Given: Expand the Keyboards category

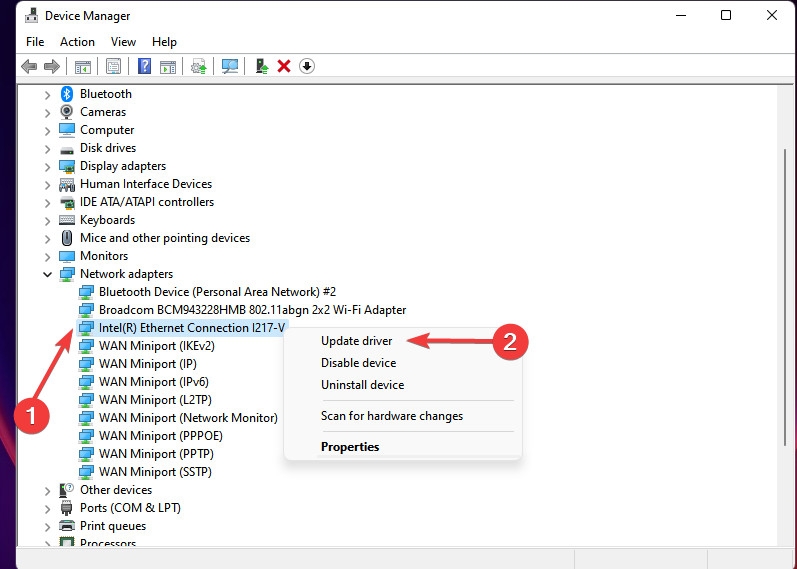Looking at the screenshot, I should pos(47,221).
